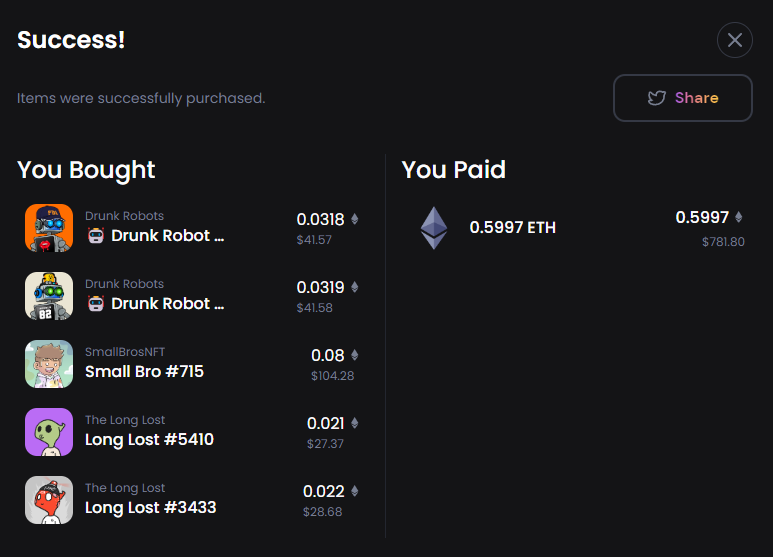Click the ETH symbol beside 0.5997 total

point(738,217)
